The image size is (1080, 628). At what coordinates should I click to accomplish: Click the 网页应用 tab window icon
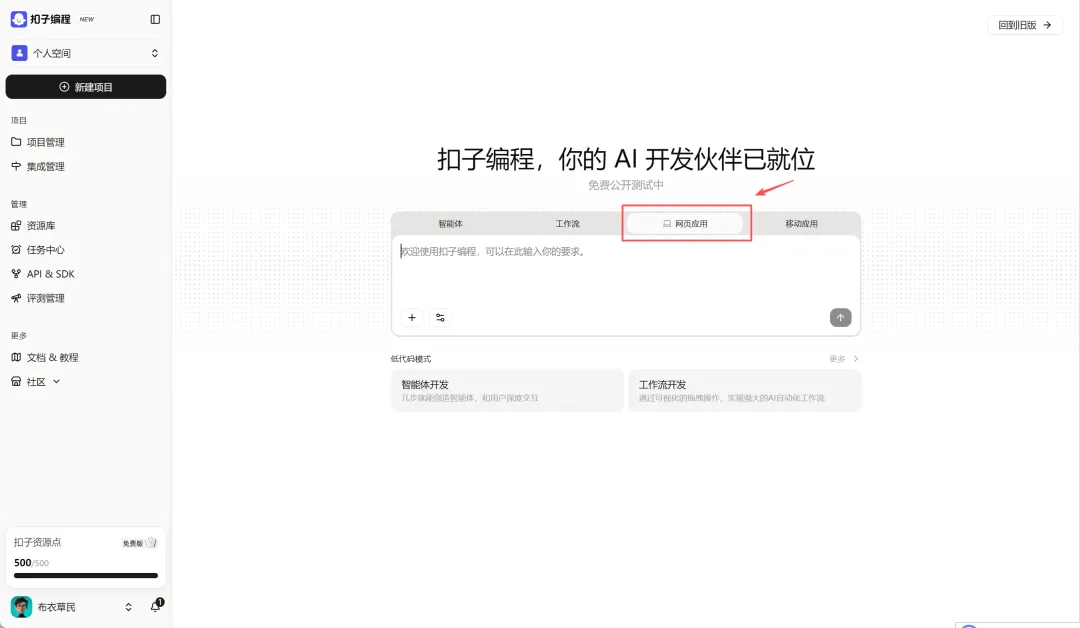[x=667, y=224]
